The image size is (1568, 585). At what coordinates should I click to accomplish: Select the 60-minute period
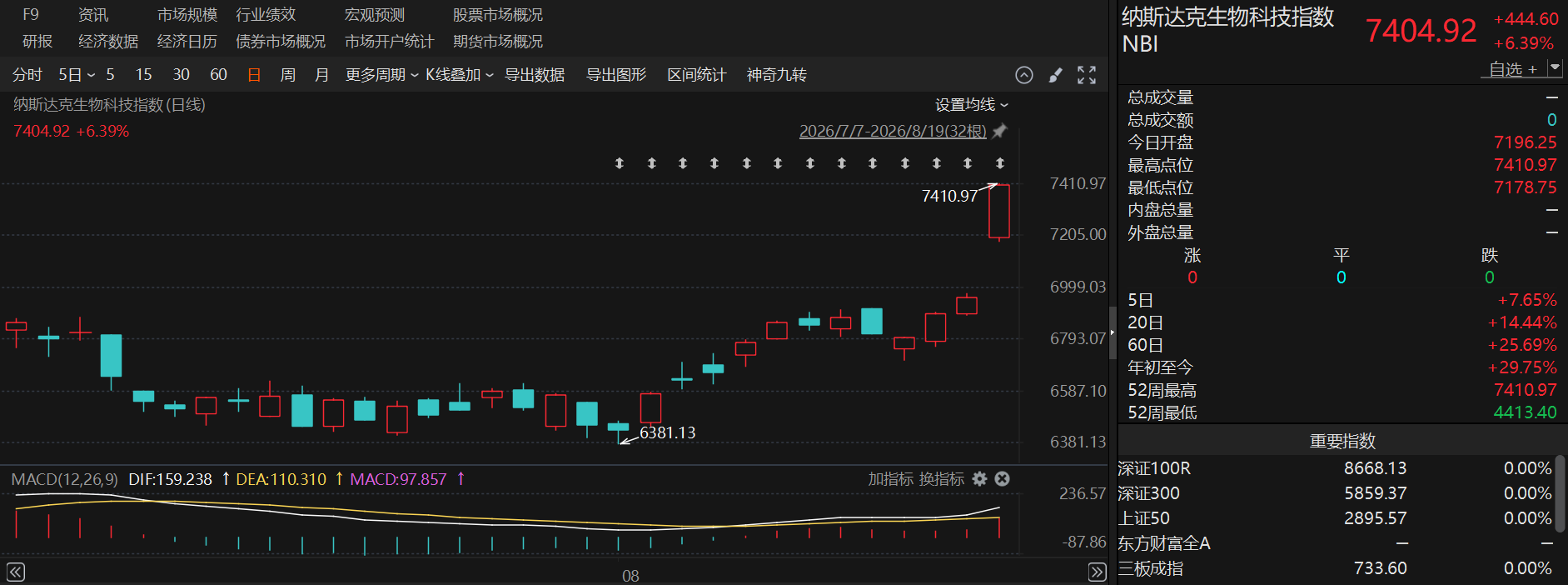click(218, 75)
